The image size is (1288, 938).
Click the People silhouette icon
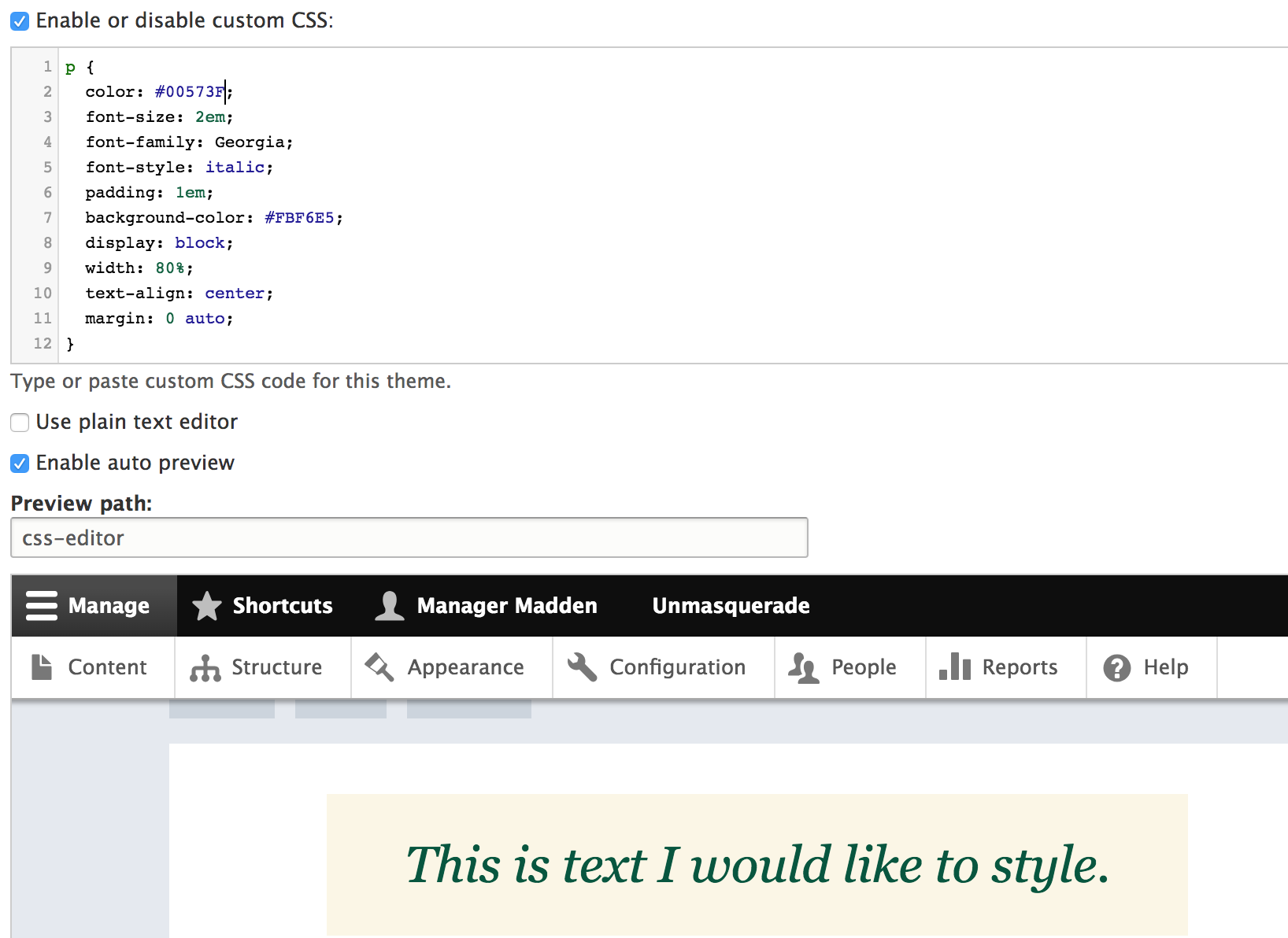804,668
